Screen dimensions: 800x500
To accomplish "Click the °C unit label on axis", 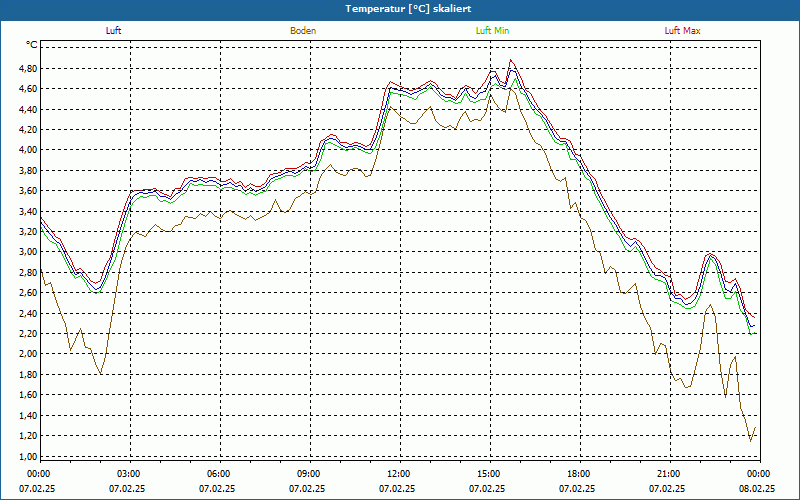I will point(32,45).
